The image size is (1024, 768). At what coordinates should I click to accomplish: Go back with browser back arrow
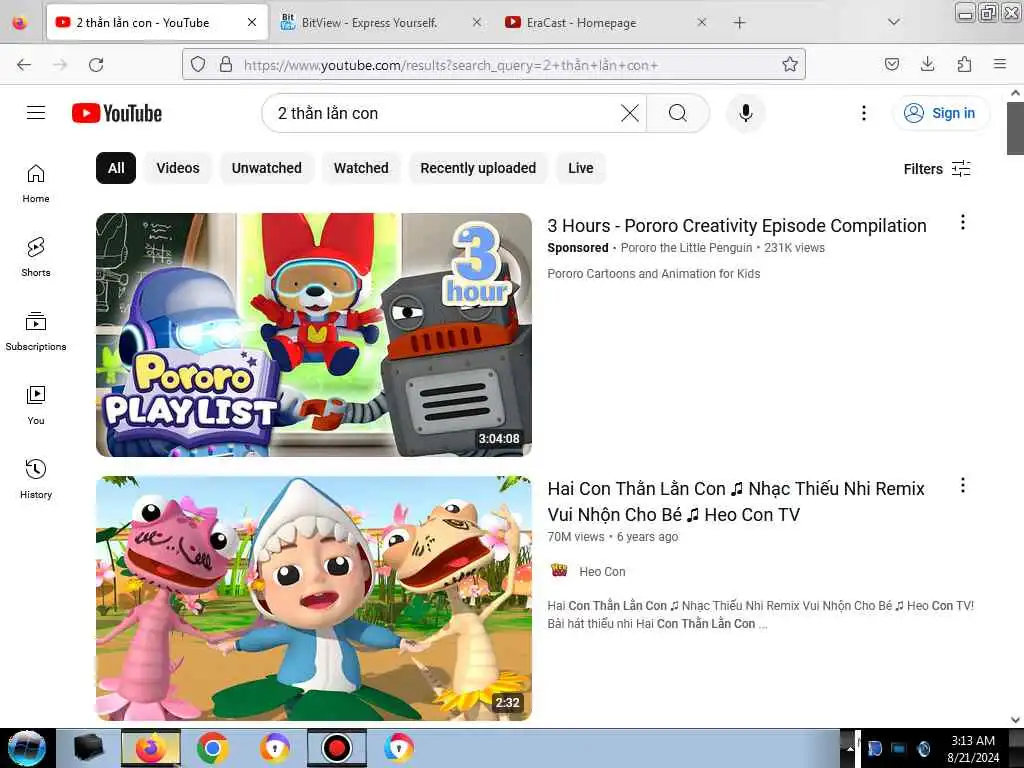(x=24, y=65)
